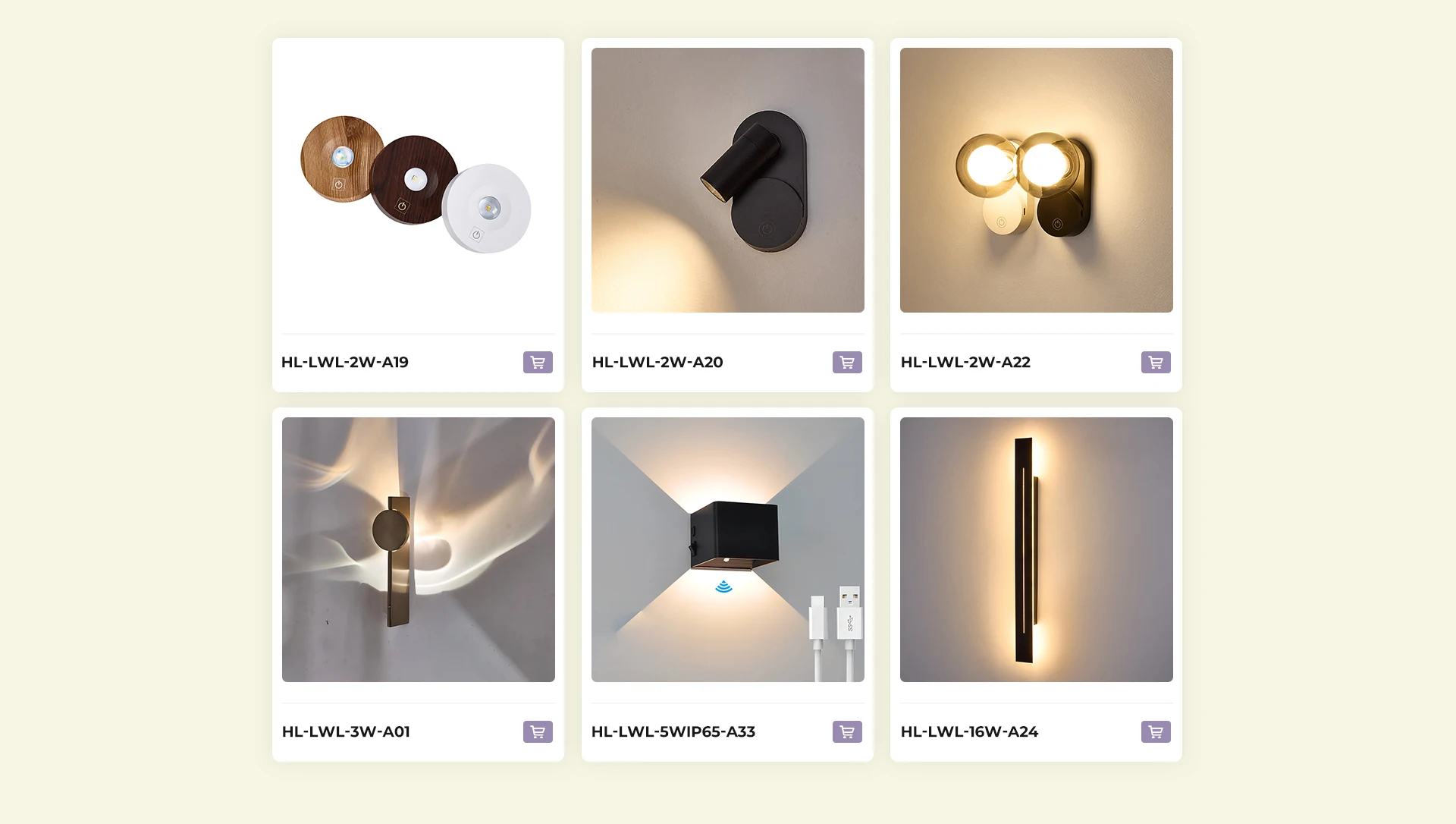View the flame-effect wall light image
This screenshot has height=824, width=1456.
(419, 550)
